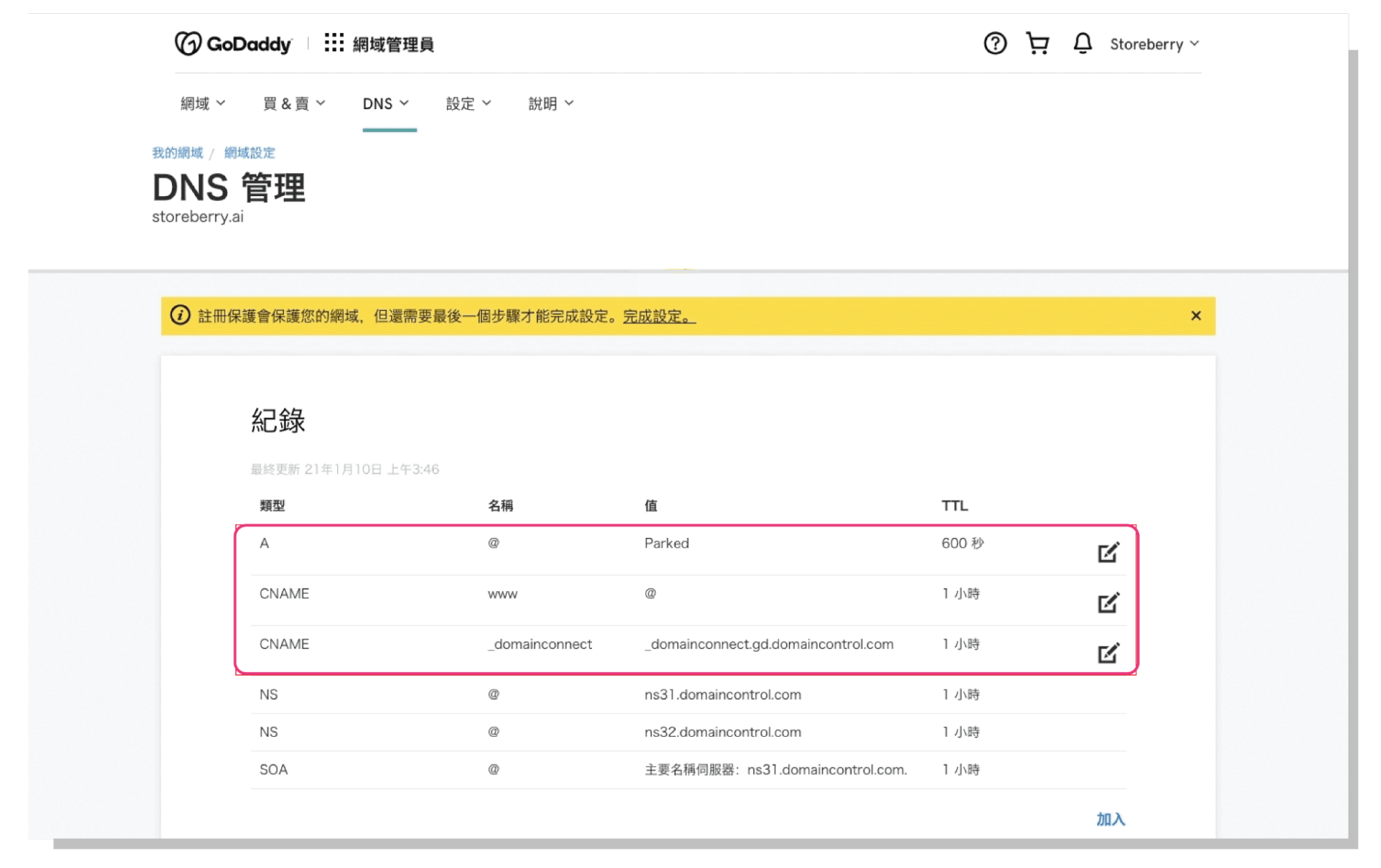Select the SOA record TTL 1 小時

961,769
